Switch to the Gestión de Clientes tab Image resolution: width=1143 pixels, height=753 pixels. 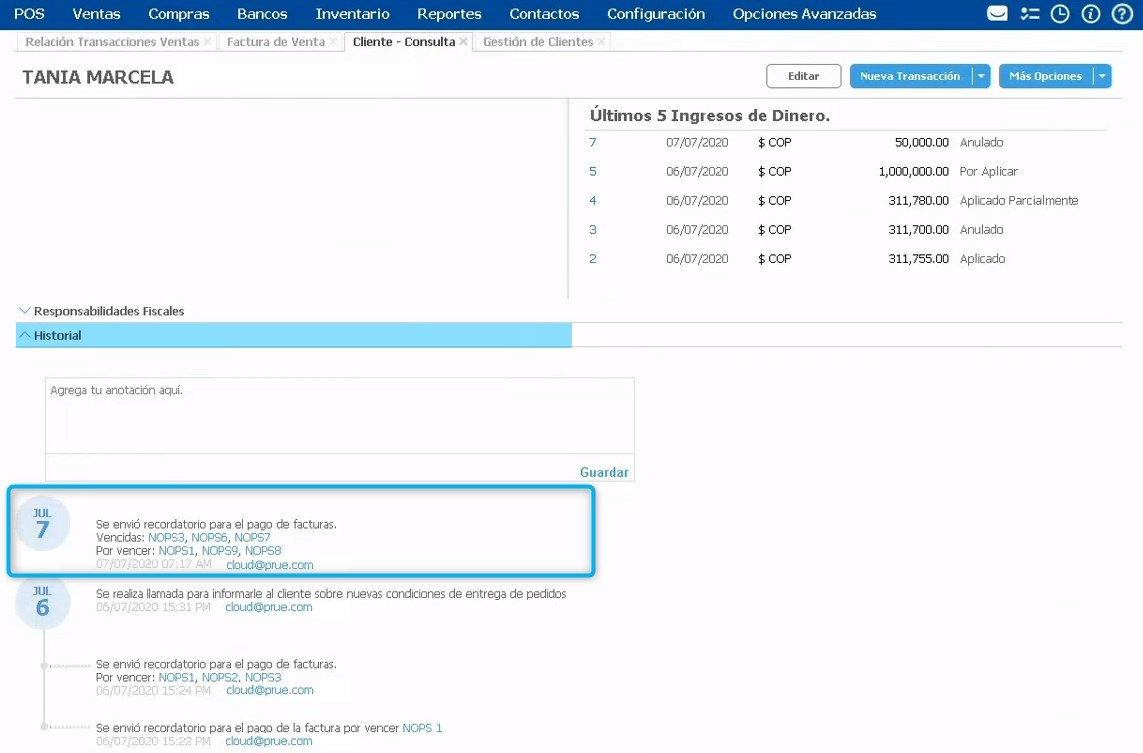(537, 42)
